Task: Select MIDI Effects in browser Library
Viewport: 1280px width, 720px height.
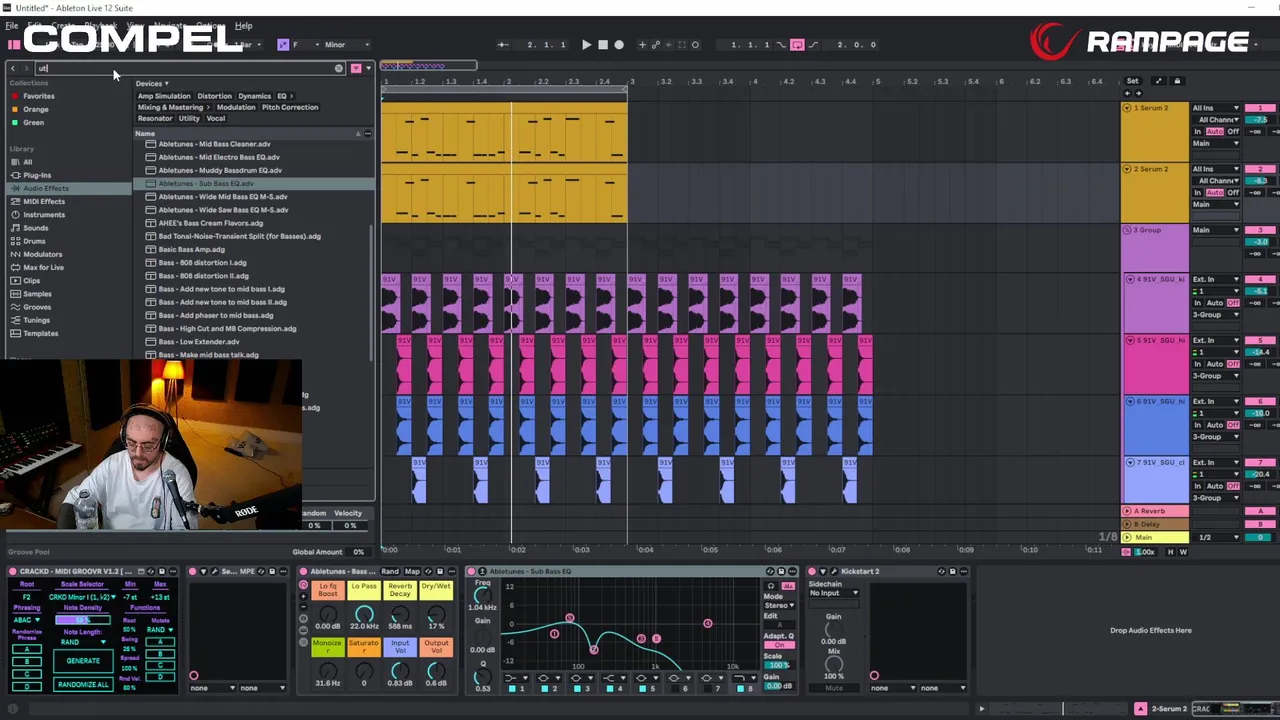Action: tap(44, 201)
